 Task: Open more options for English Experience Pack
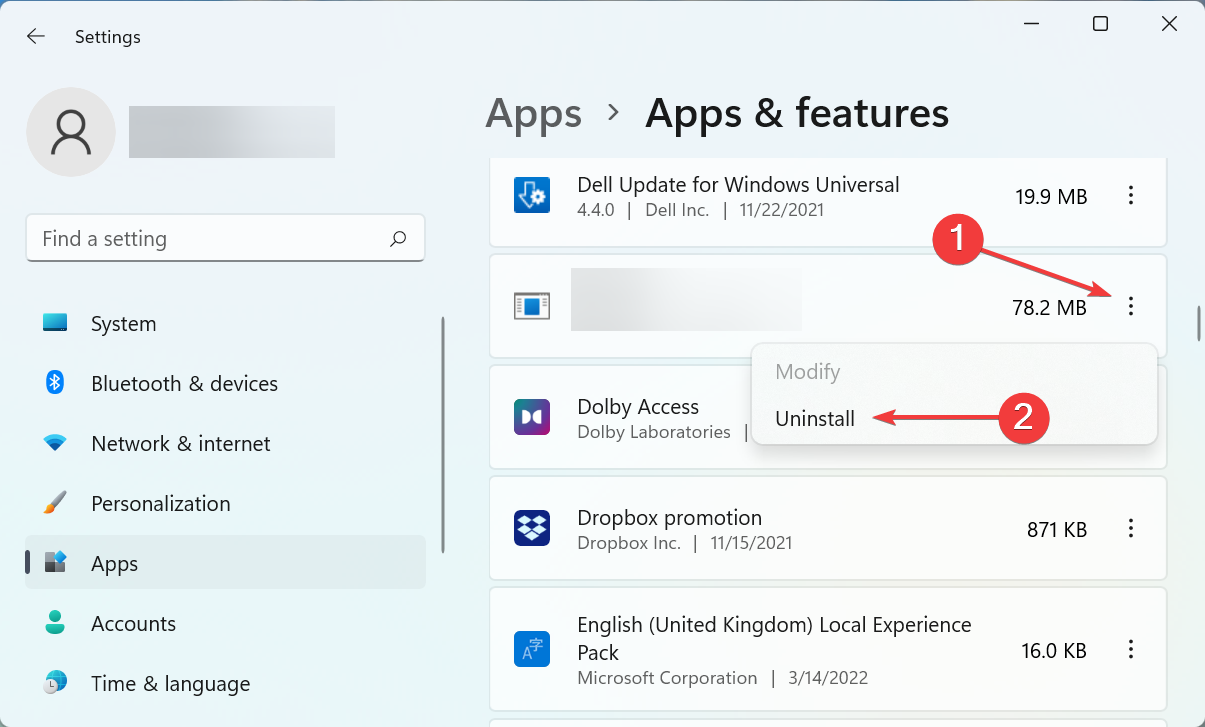coord(1131,649)
